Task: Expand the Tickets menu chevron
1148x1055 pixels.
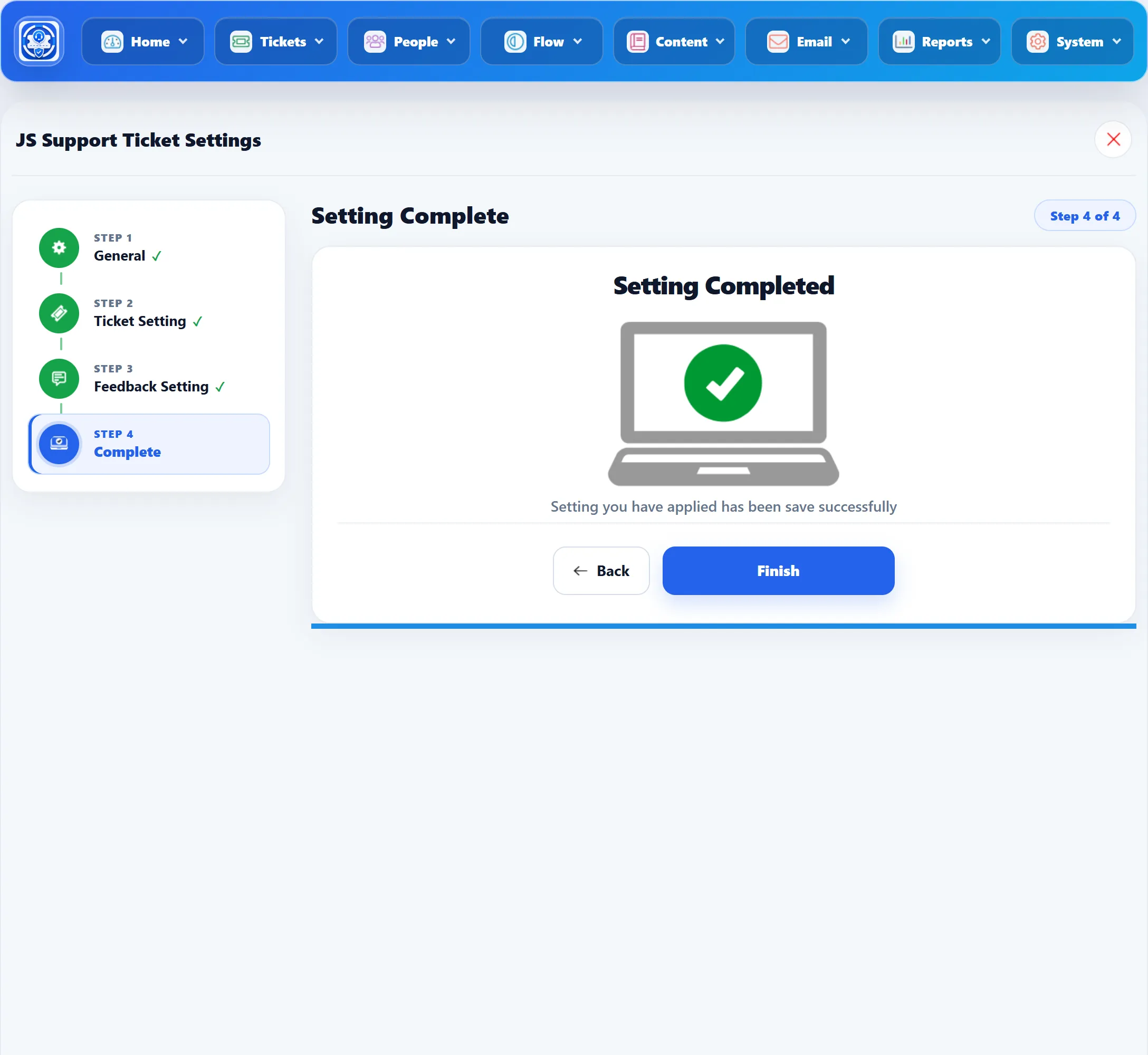Action: point(319,42)
